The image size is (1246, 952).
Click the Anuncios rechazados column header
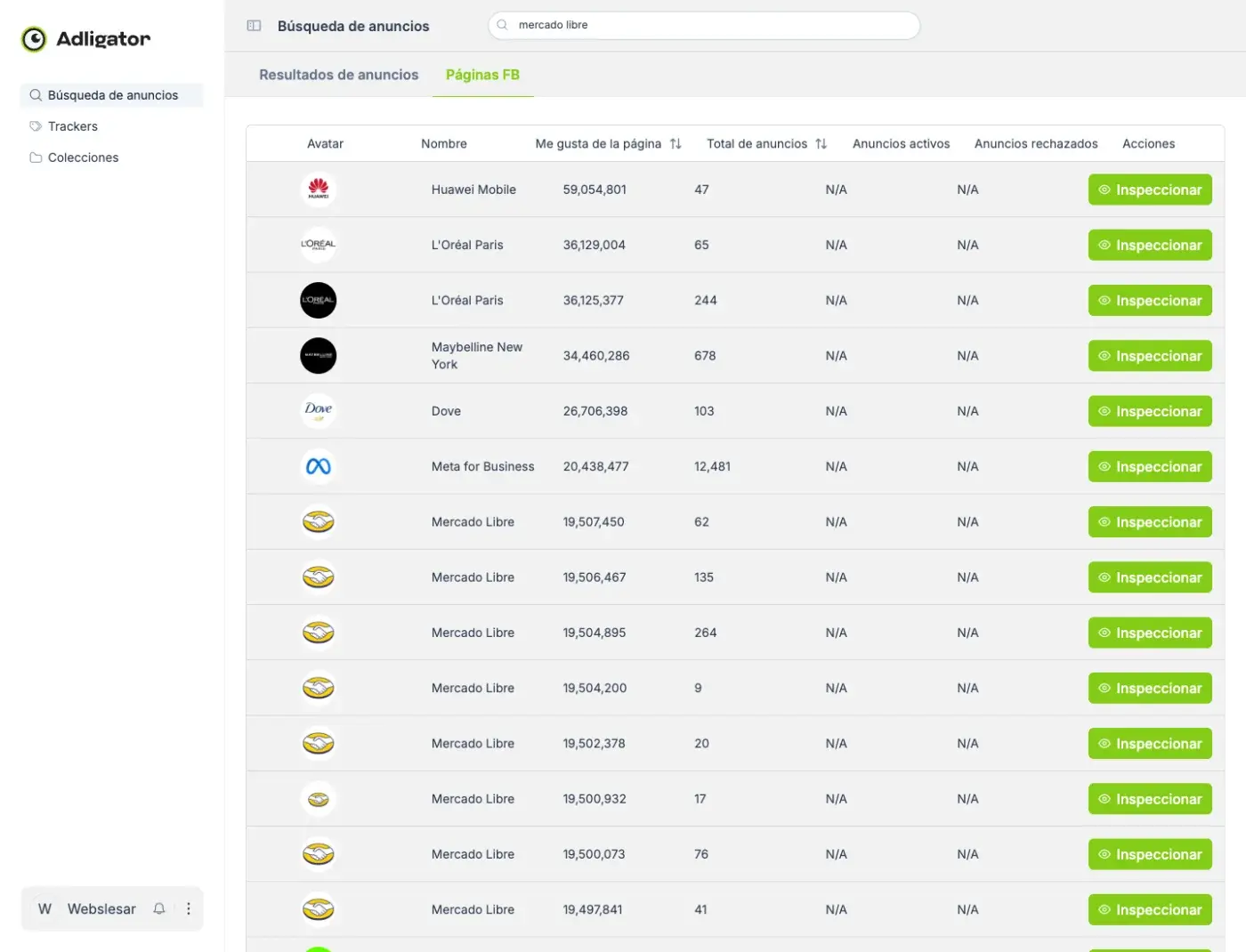coord(1036,143)
